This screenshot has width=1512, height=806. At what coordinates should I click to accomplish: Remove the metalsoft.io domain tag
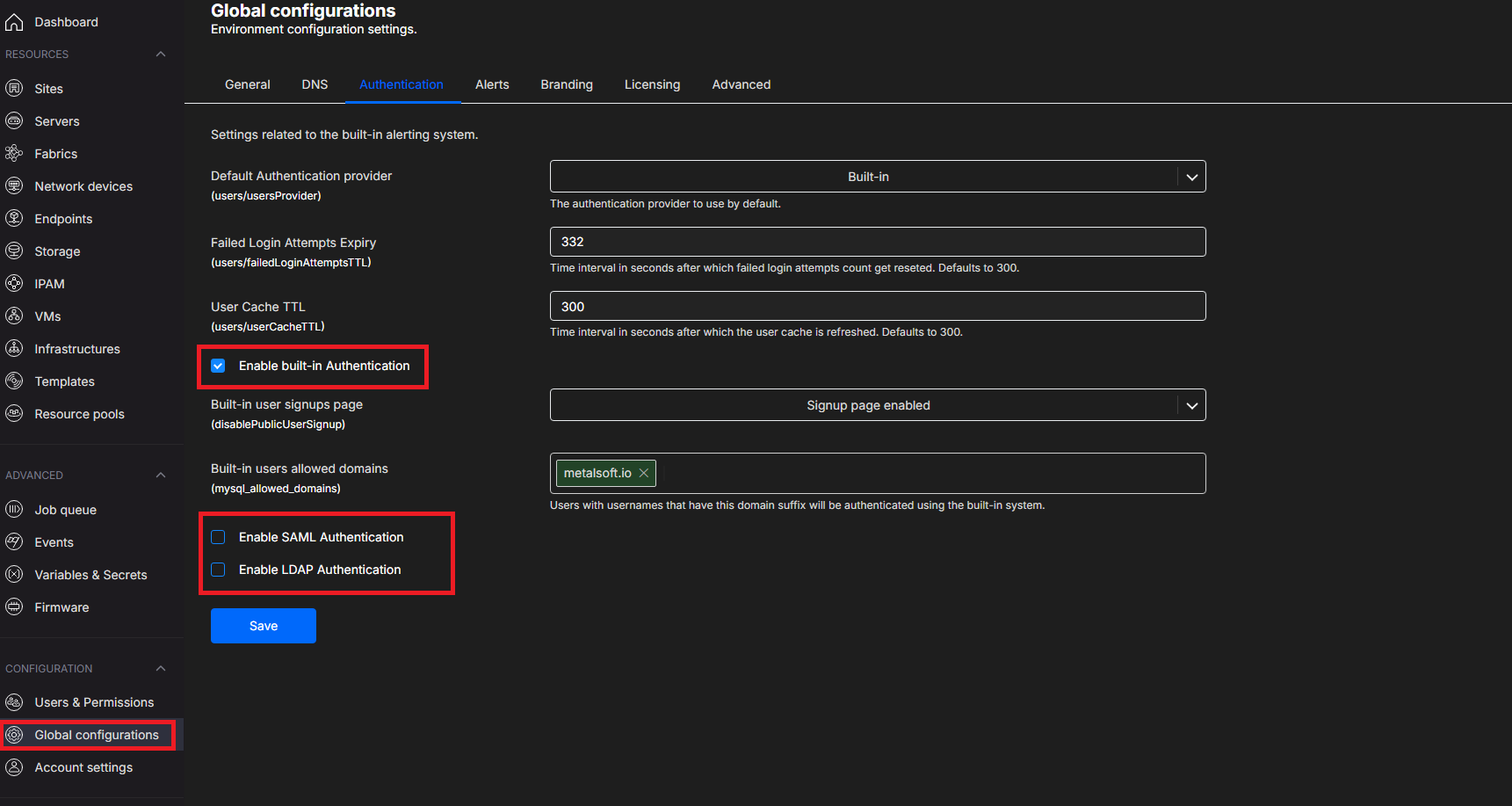point(644,473)
